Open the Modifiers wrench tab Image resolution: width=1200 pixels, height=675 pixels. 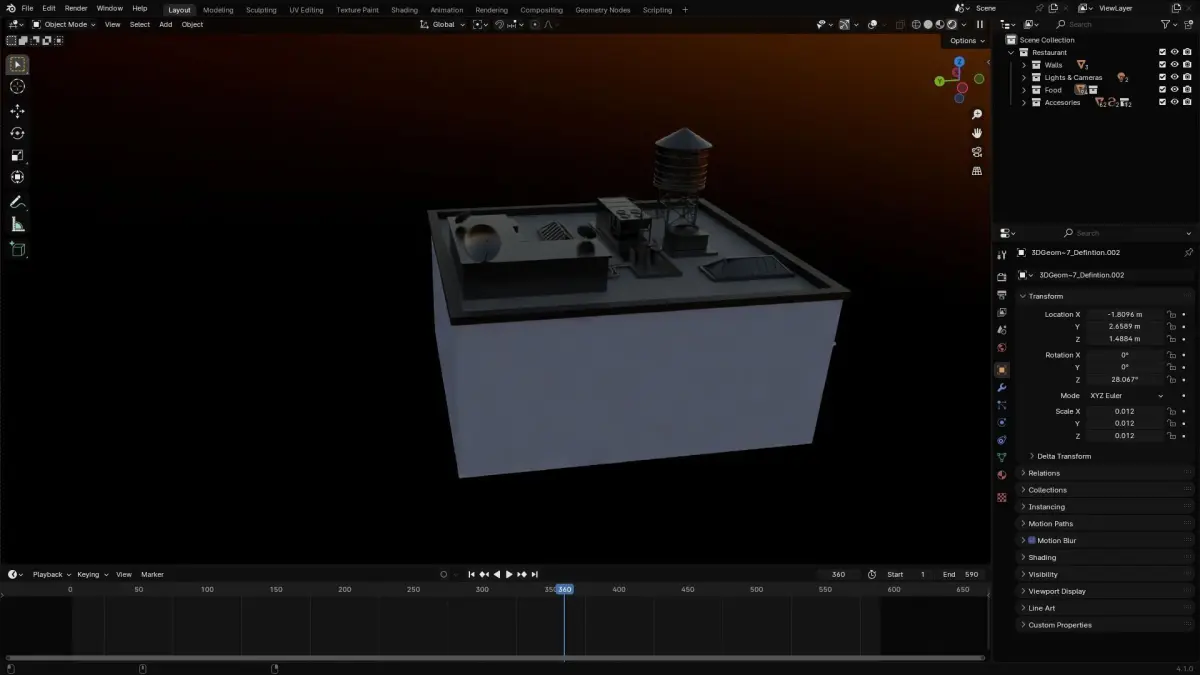coord(1001,387)
